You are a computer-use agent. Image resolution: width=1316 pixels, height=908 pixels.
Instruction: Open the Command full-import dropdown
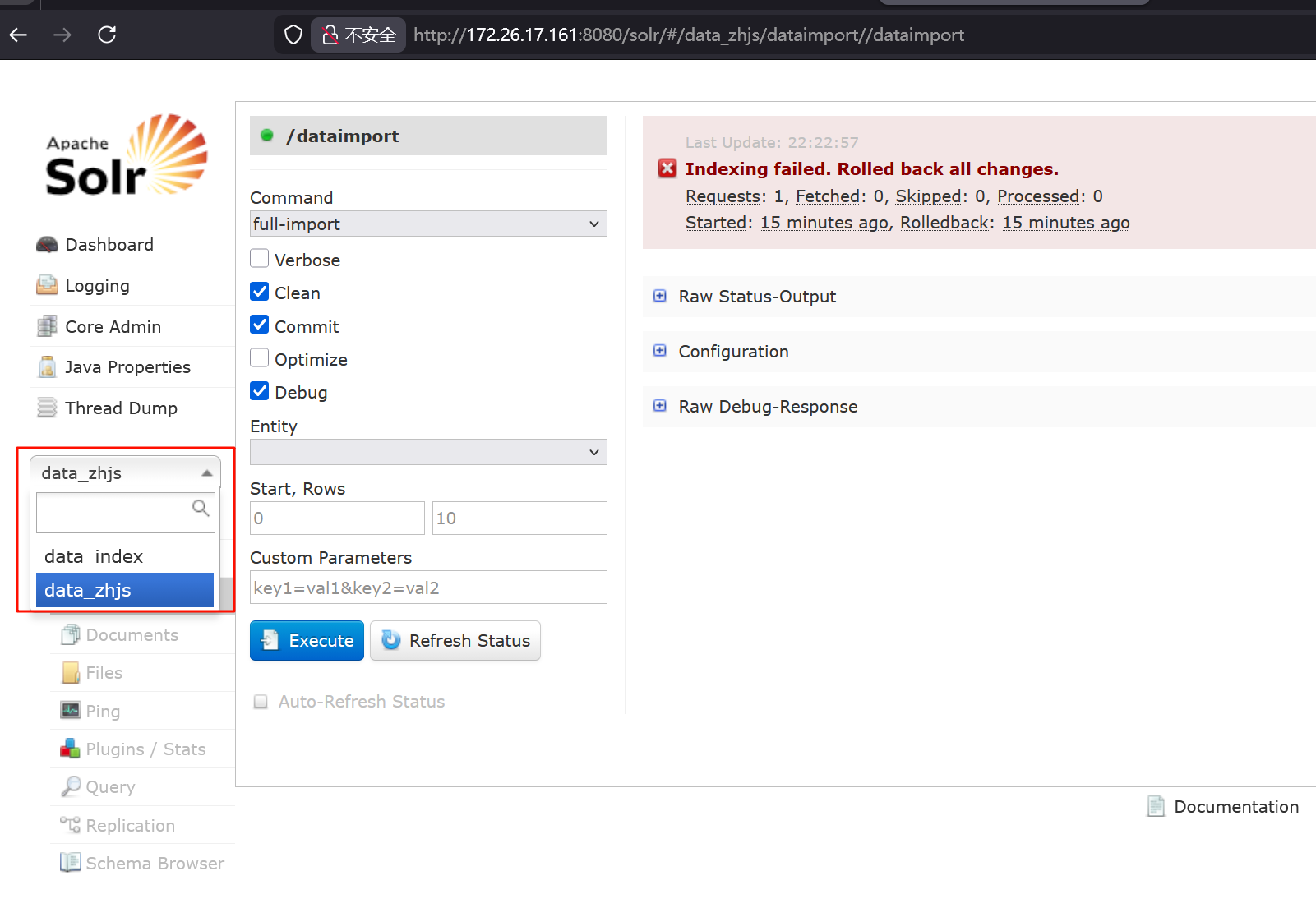(x=427, y=224)
